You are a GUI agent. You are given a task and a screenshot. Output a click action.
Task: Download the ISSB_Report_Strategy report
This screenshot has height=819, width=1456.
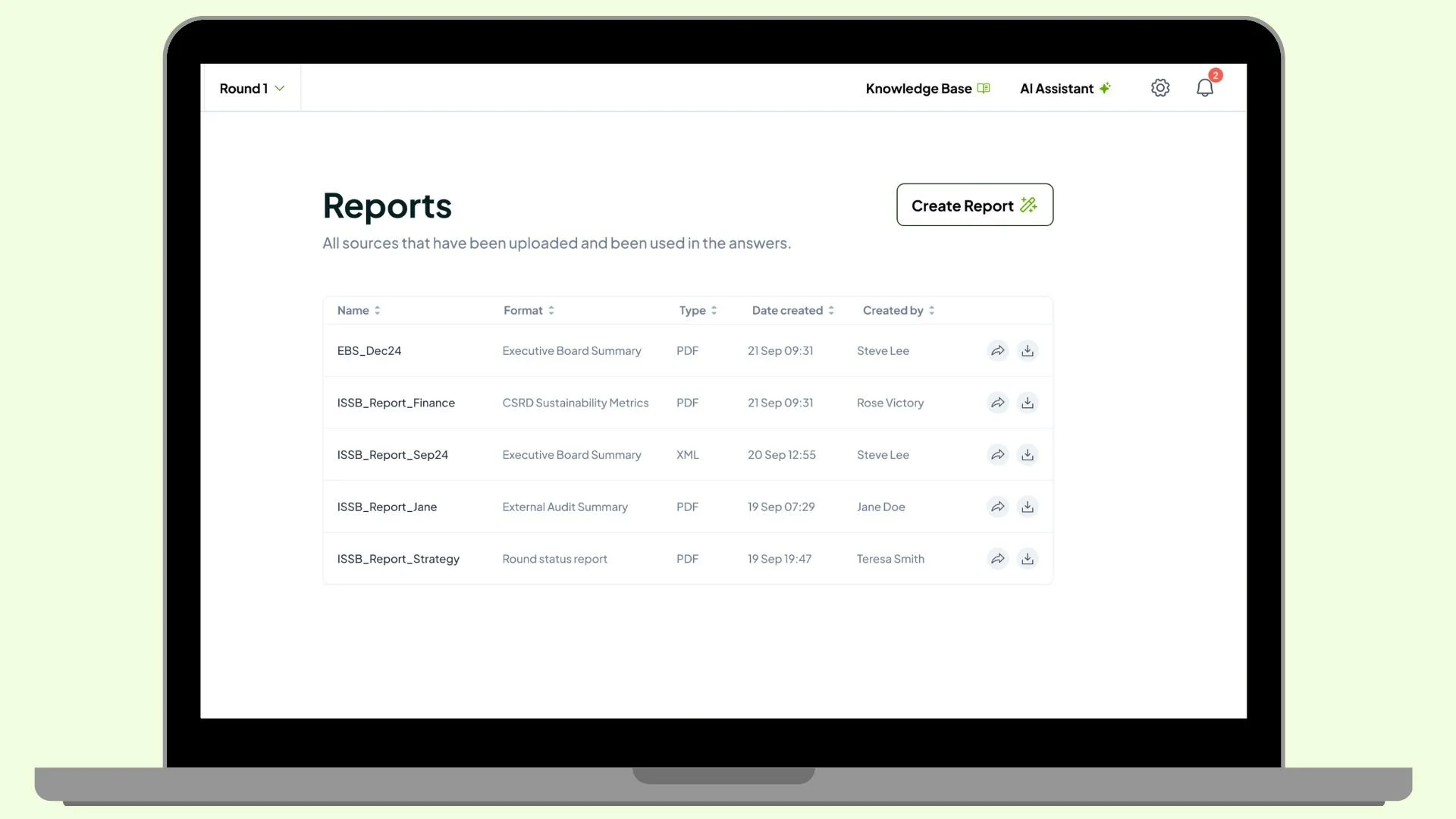[x=1027, y=559]
